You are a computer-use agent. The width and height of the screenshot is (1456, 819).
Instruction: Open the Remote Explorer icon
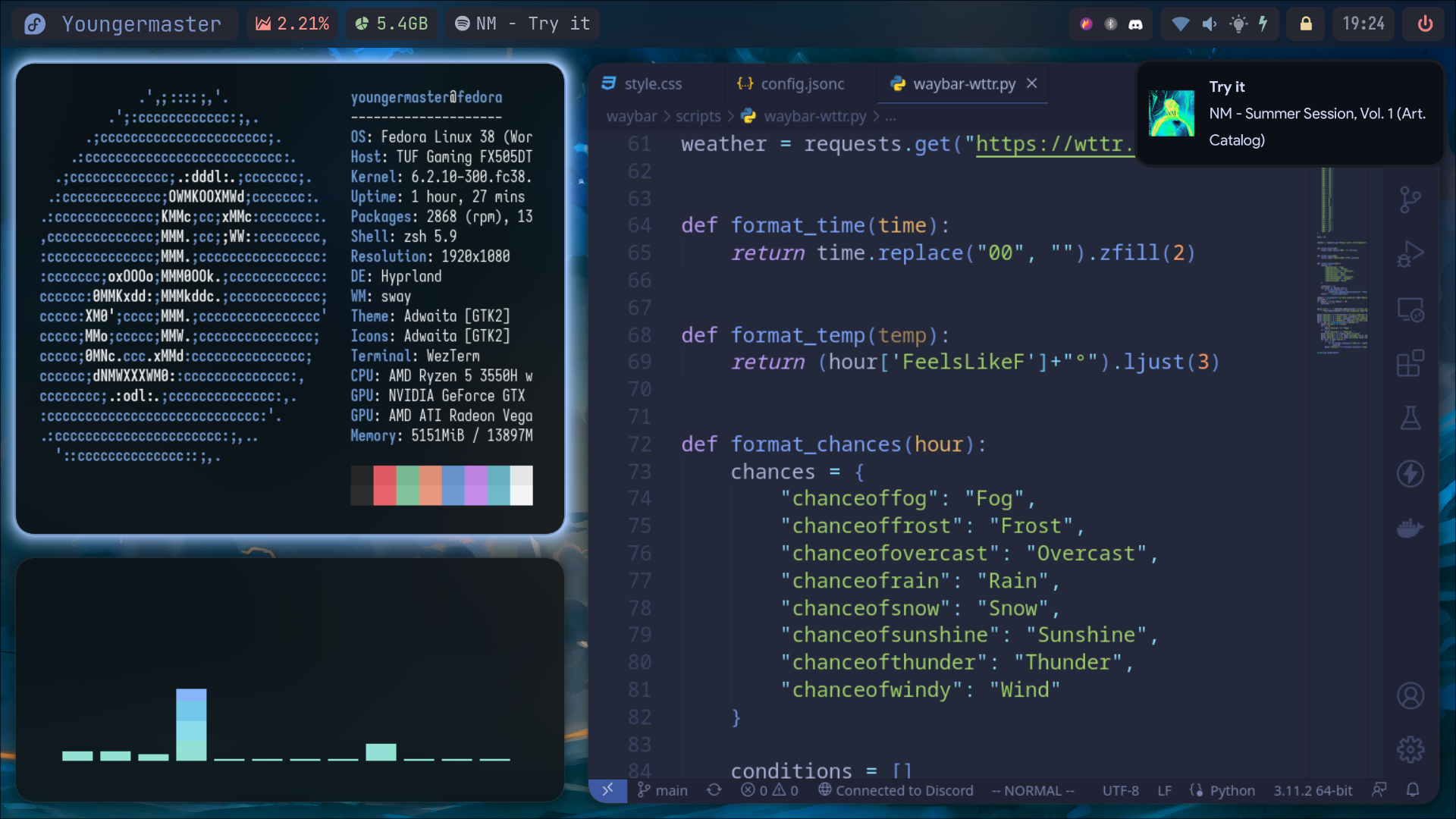(1410, 309)
